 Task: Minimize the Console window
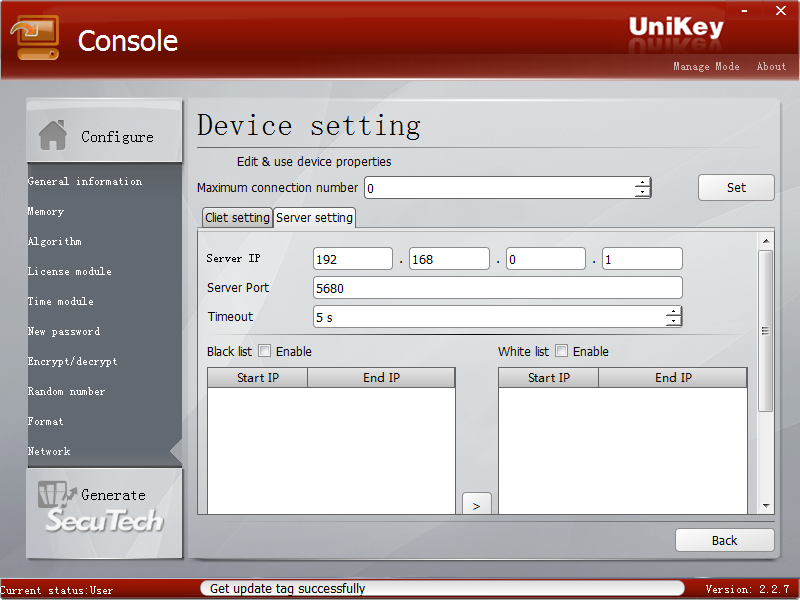pos(744,10)
